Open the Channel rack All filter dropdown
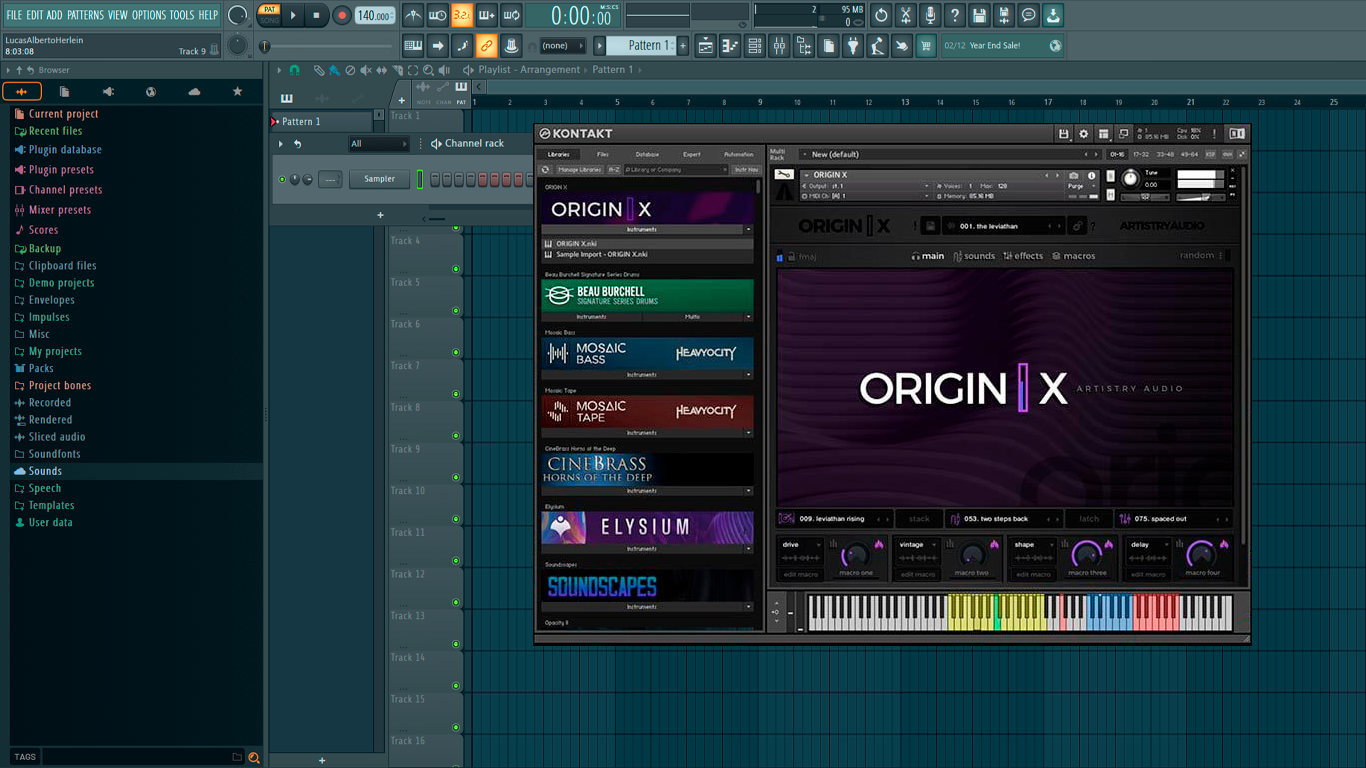The width and height of the screenshot is (1366, 768). pos(378,144)
